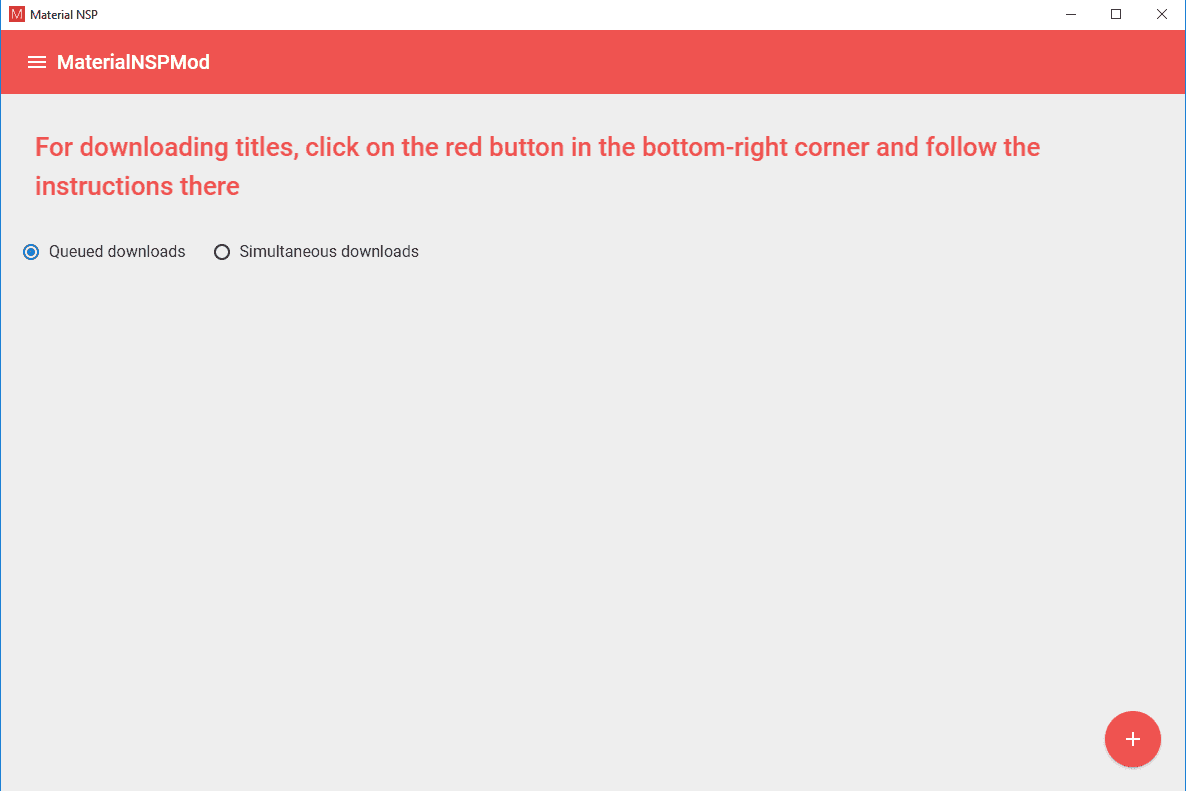Click the MaterialNSPMod header title

133,62
